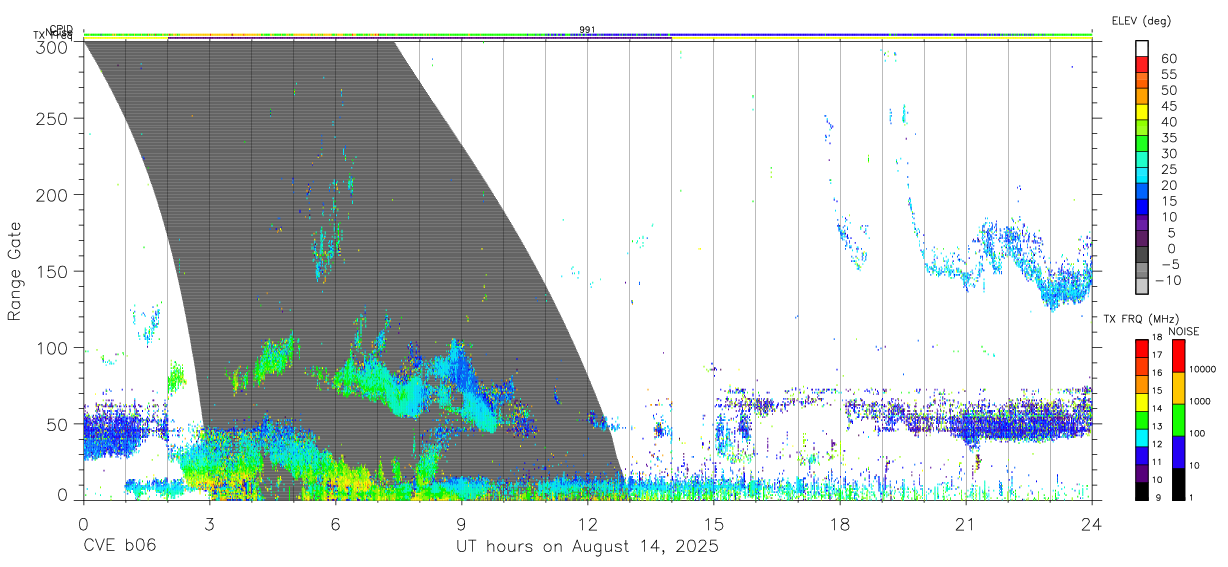Click the '35' label on ELEV colorbar
Image resolution: width=1228 pixels, height=567 pixels.
click(x=1168, y=138)
